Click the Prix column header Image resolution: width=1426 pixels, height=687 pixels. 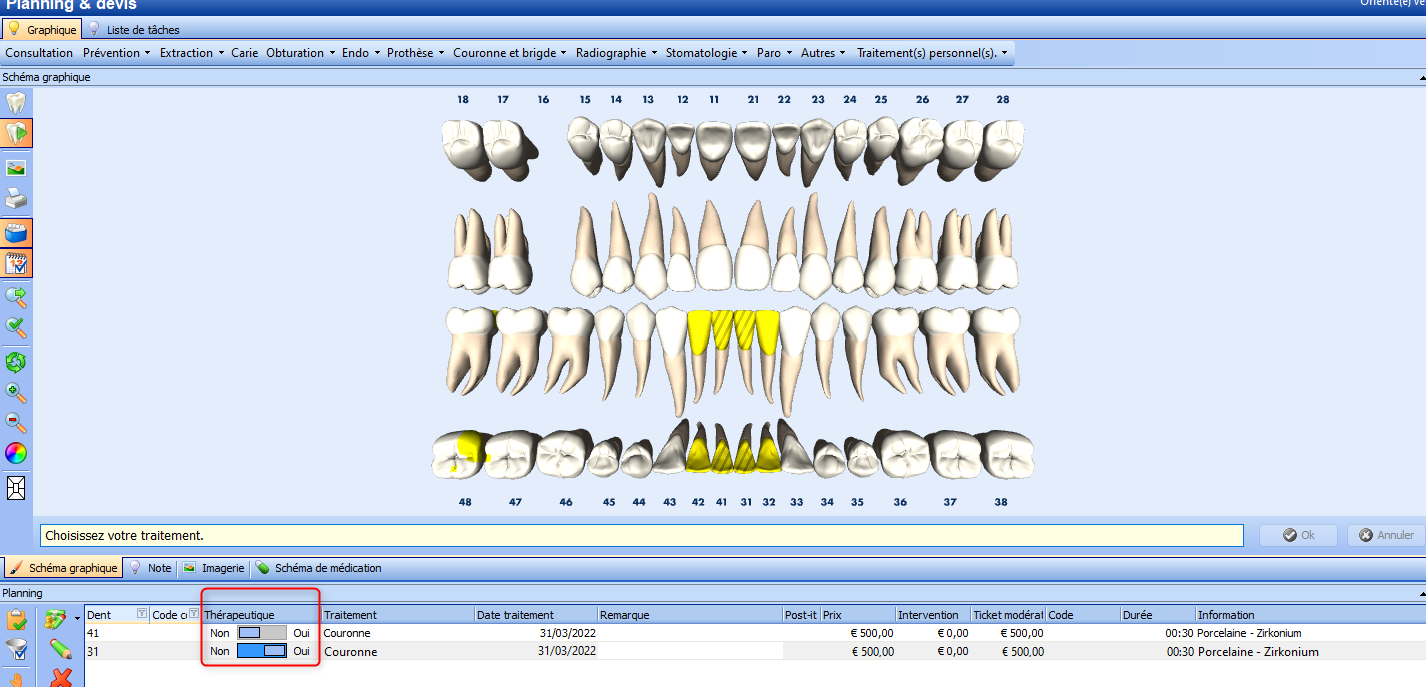point(858,615)
